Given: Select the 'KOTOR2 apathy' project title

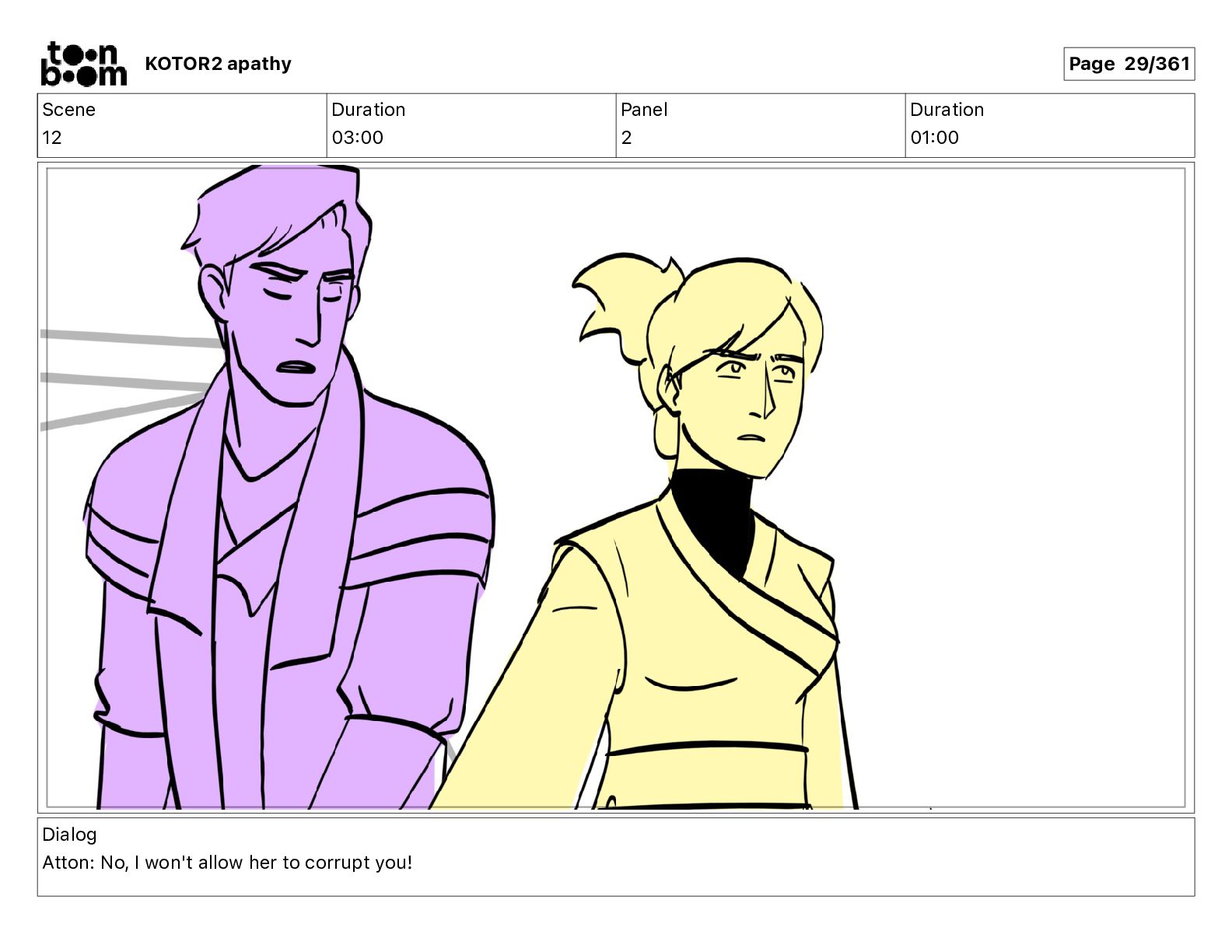Looking at the screenshot, I should [218, 64].
